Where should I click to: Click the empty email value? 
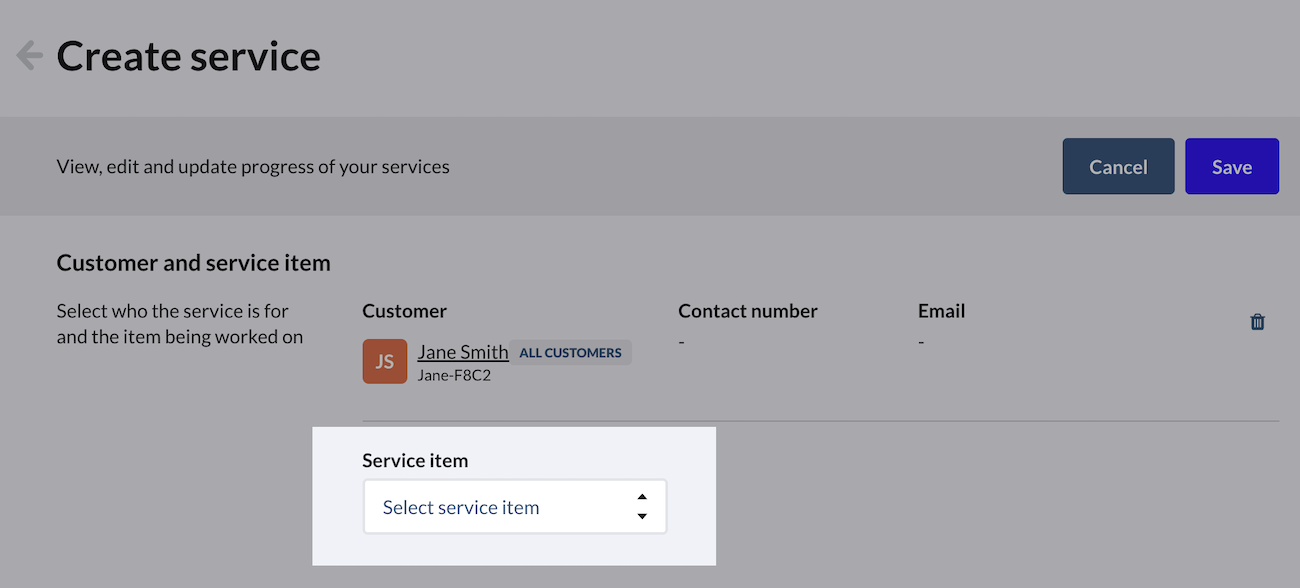(x=921, y=342)
